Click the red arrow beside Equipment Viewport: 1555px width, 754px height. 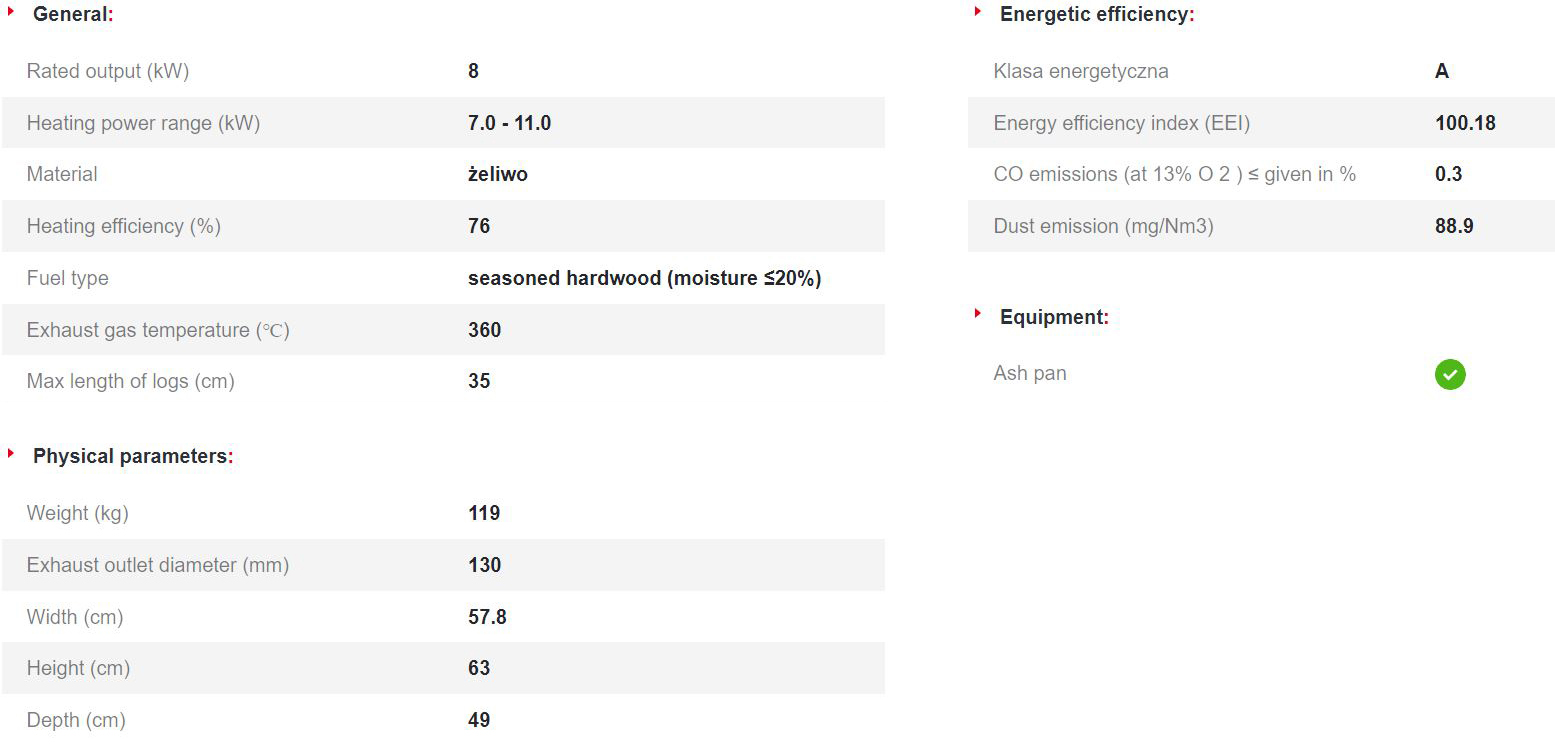pos(978,315)
